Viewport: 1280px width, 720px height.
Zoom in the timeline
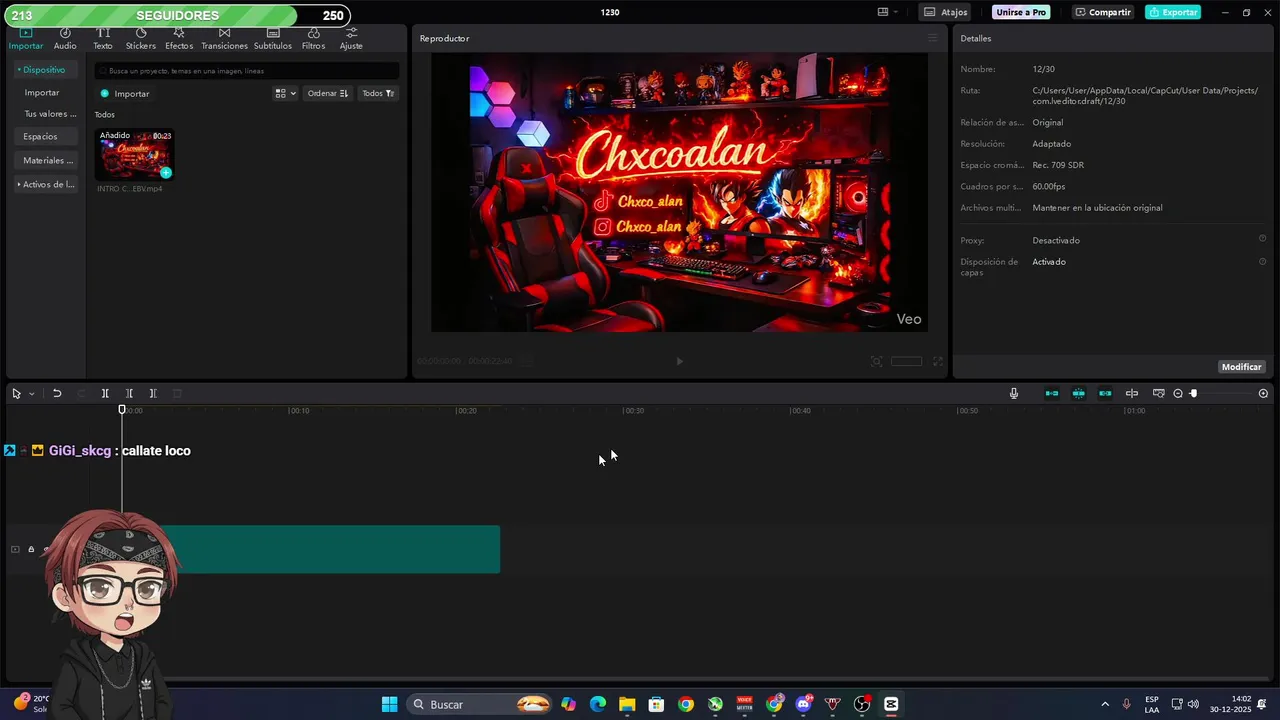1263,393
